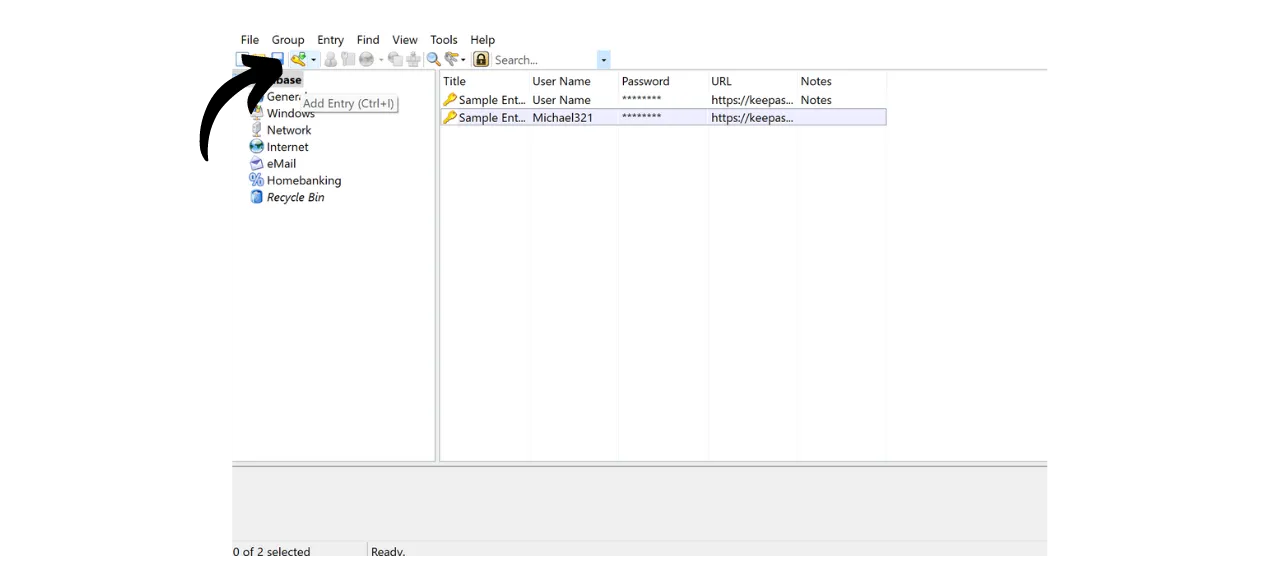Open the Add Entry dropdown arrow
The width and height of the screenshot is (1280, 586).
tap(313, 59)
